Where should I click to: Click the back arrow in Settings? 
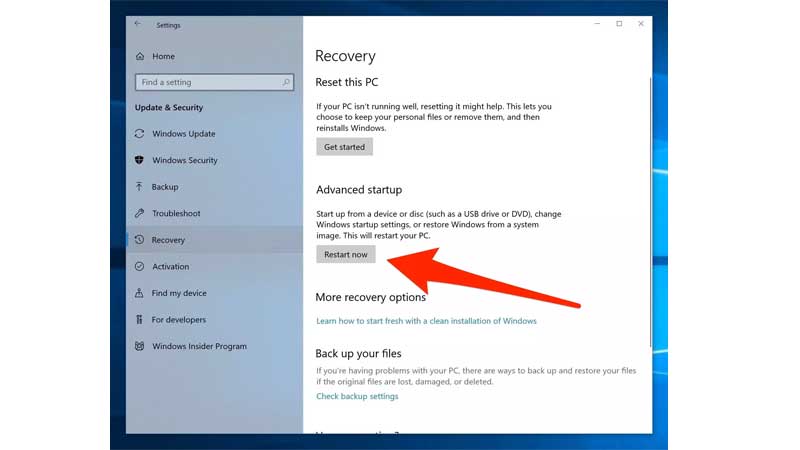click(138, 24)
